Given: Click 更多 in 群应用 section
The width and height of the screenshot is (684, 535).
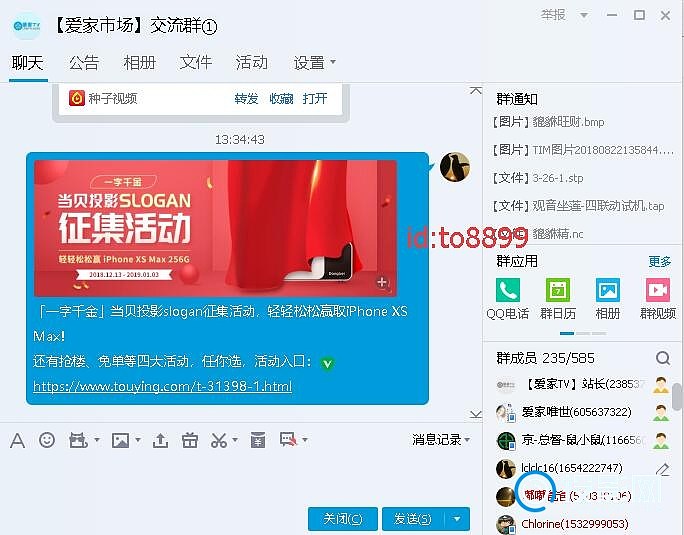Looking at the screenshot, I should pyautogui.click(x=660, y=261).
